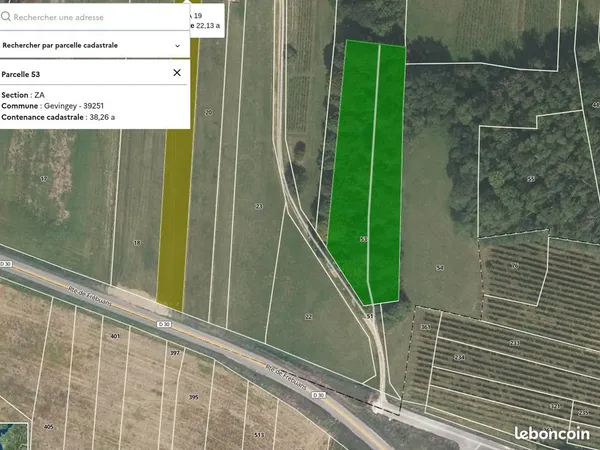The width and height of the screenshot is (600, 450).
Task: Select parcel 18 label
Action: 137,243
